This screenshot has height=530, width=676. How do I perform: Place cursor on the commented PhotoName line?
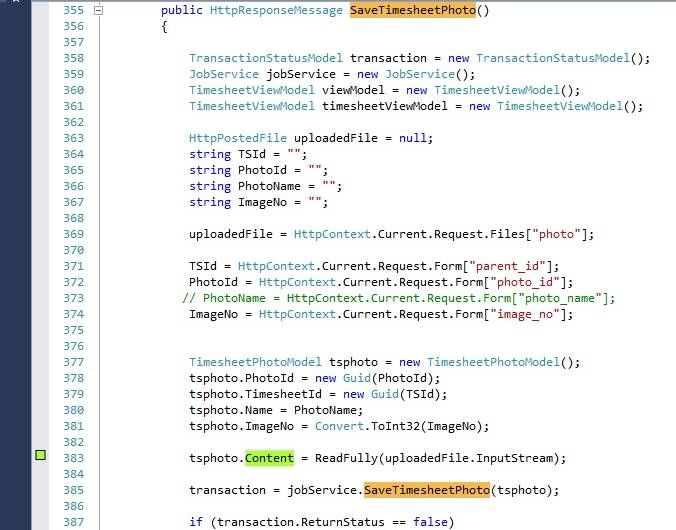(x=400, y=298)
